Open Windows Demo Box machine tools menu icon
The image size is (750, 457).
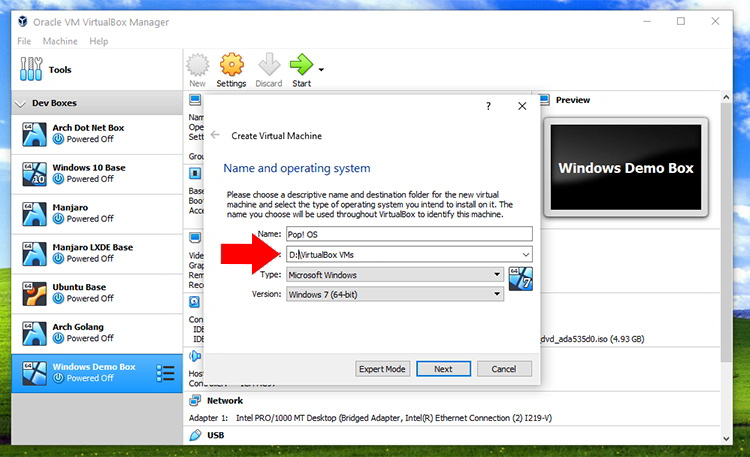(x=165, y=373)
